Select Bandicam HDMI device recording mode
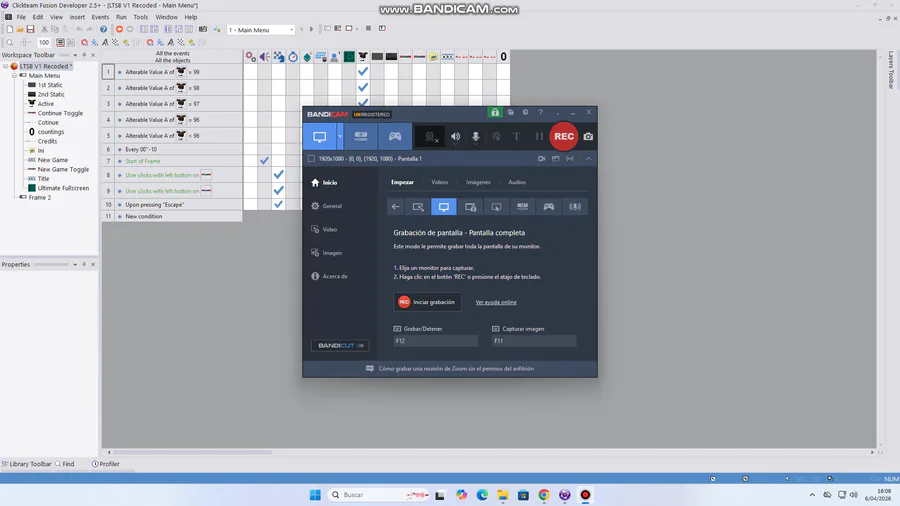The image size is (900, 506). [360, 137]
